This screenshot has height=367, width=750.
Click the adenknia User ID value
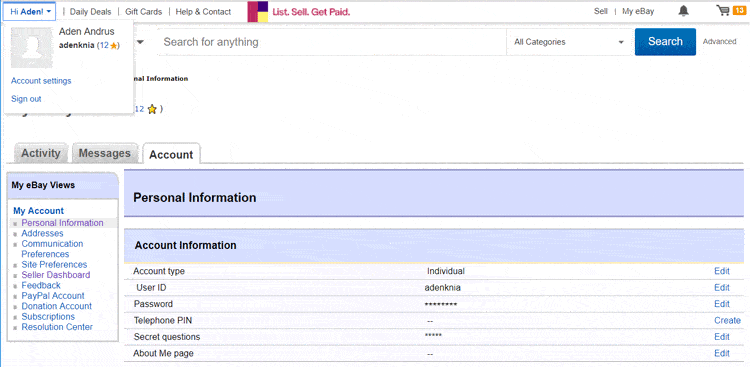(442, 288)
